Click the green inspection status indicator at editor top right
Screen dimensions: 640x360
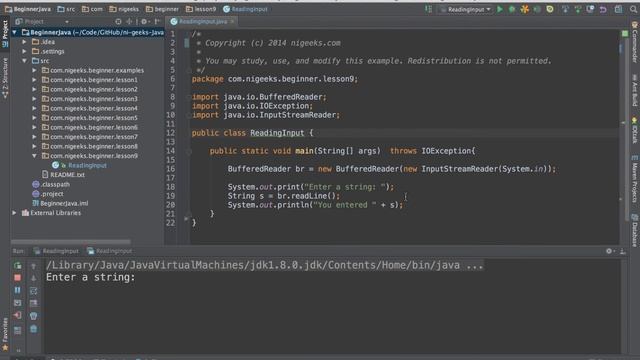click(x=625, y=33)
